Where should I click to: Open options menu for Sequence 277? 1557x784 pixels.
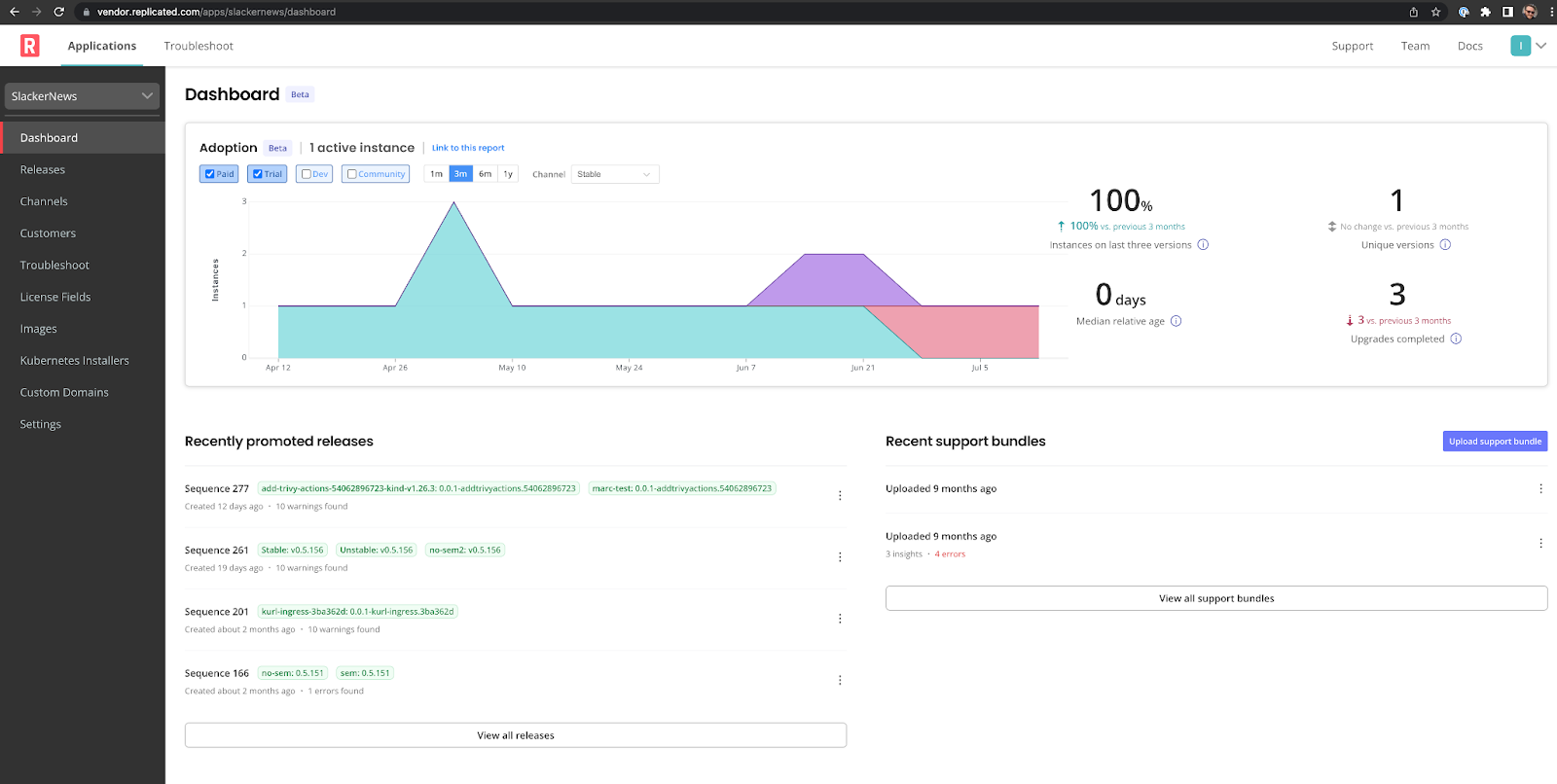(840, 496)
